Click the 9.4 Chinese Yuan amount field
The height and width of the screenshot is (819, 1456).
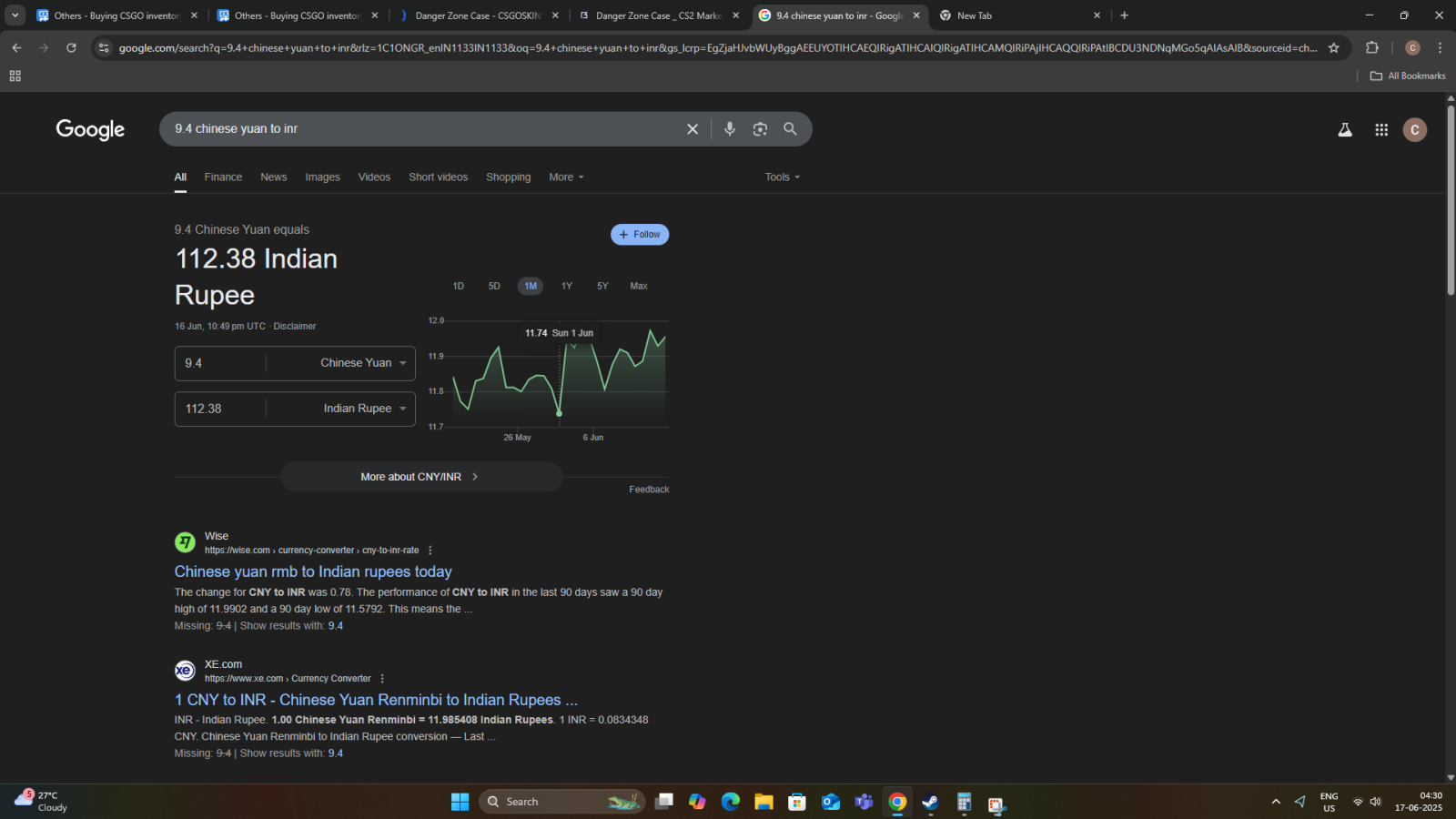[x=221, y=363]
